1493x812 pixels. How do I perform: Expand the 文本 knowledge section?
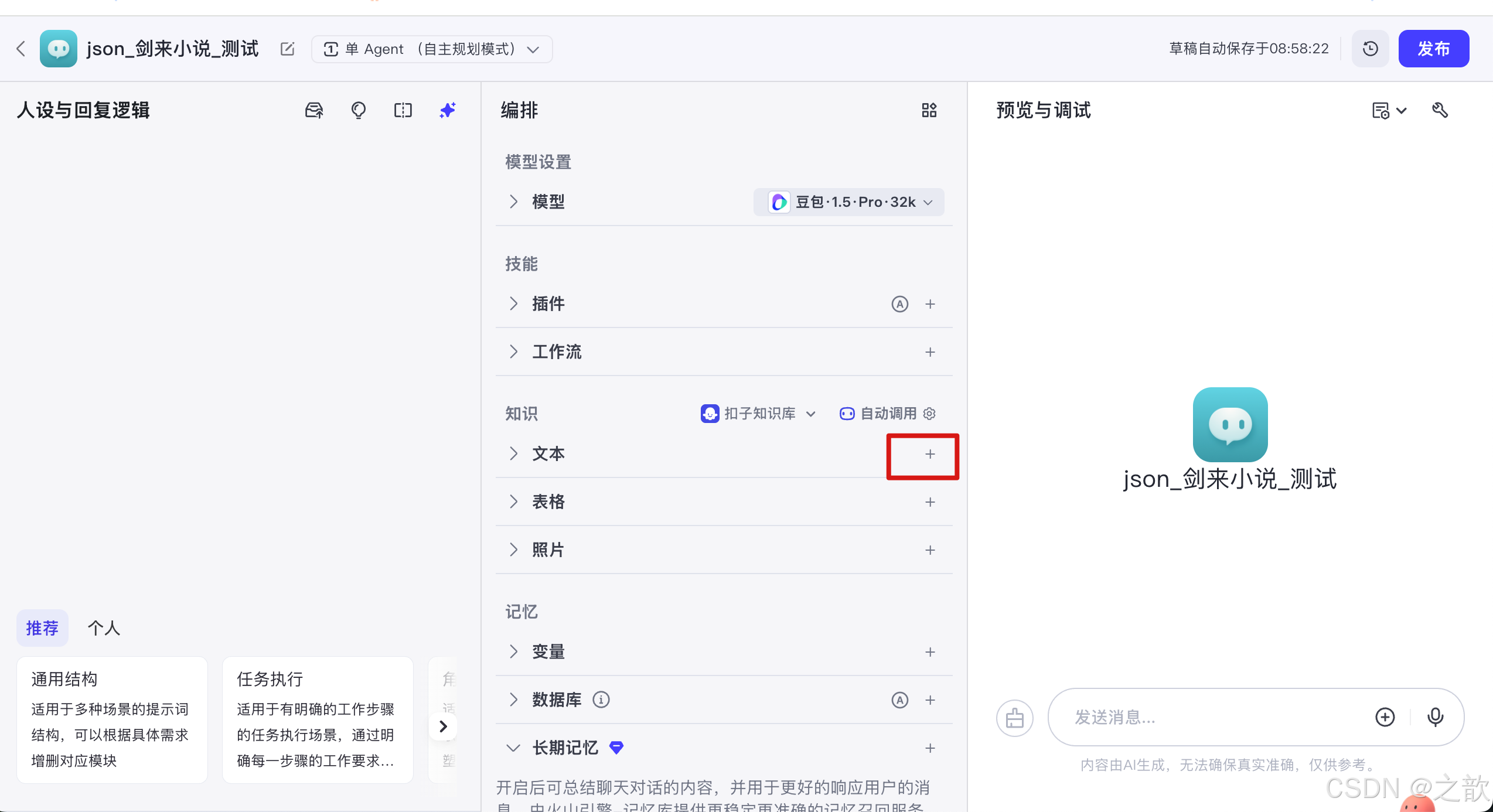[x=514, y=453]
